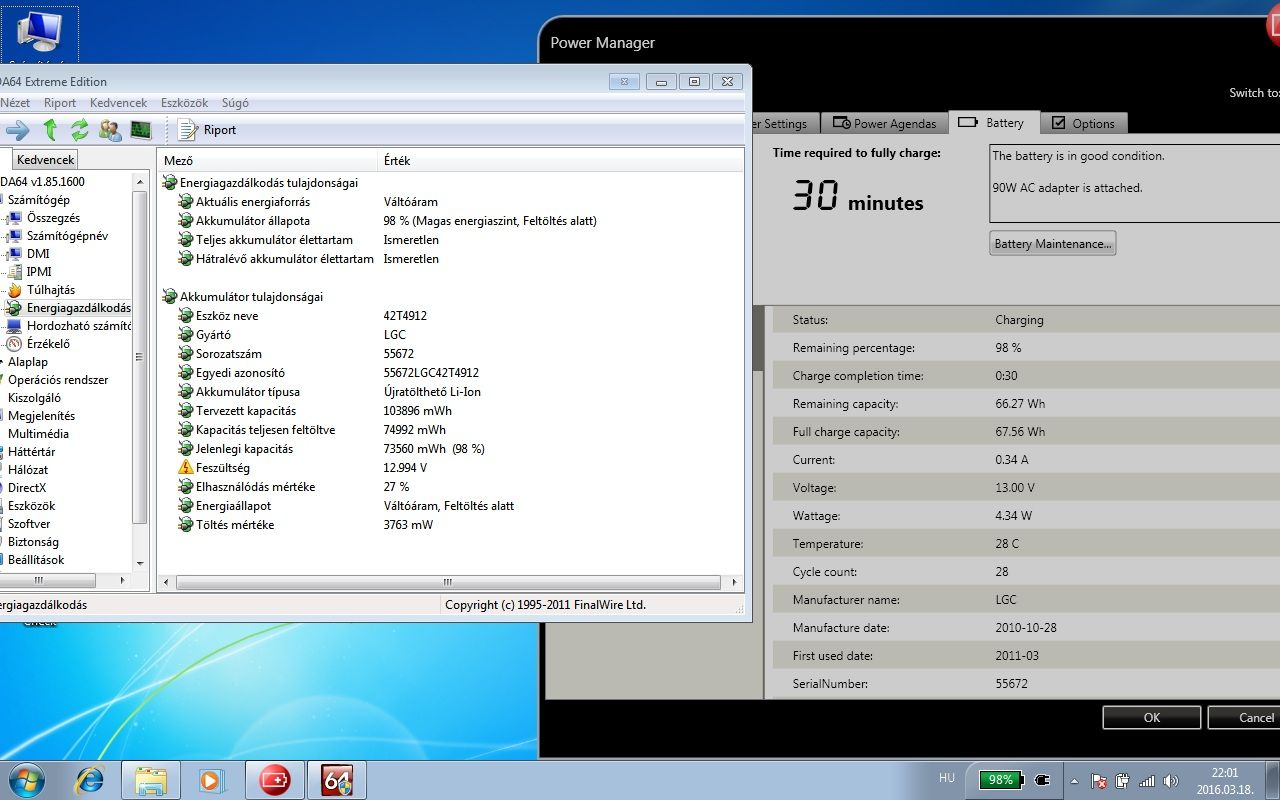Click the green up arrow toolbar icon

tap(50, 129)
